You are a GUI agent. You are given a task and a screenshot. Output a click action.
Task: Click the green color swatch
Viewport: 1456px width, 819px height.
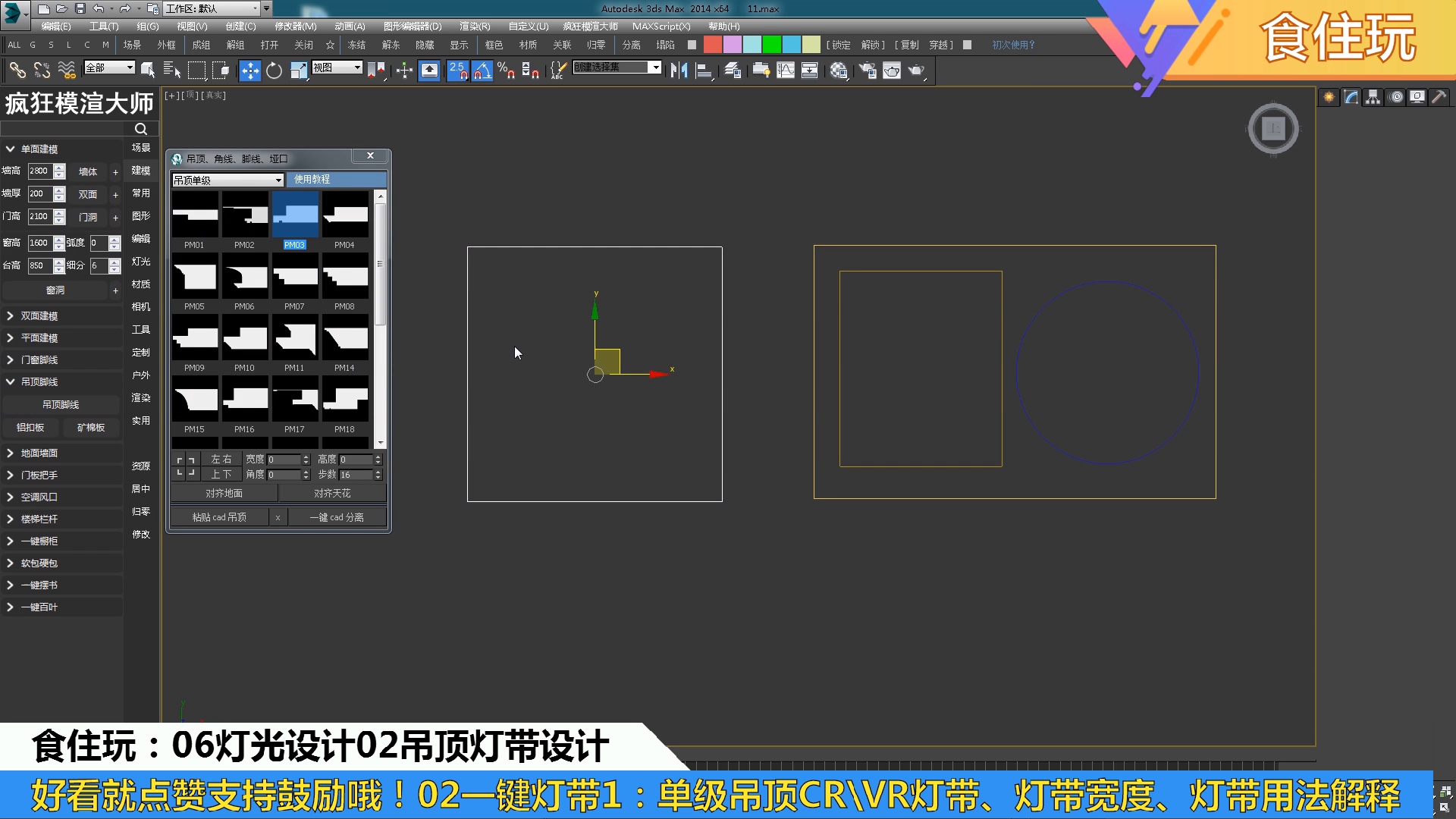click(771, 45)
